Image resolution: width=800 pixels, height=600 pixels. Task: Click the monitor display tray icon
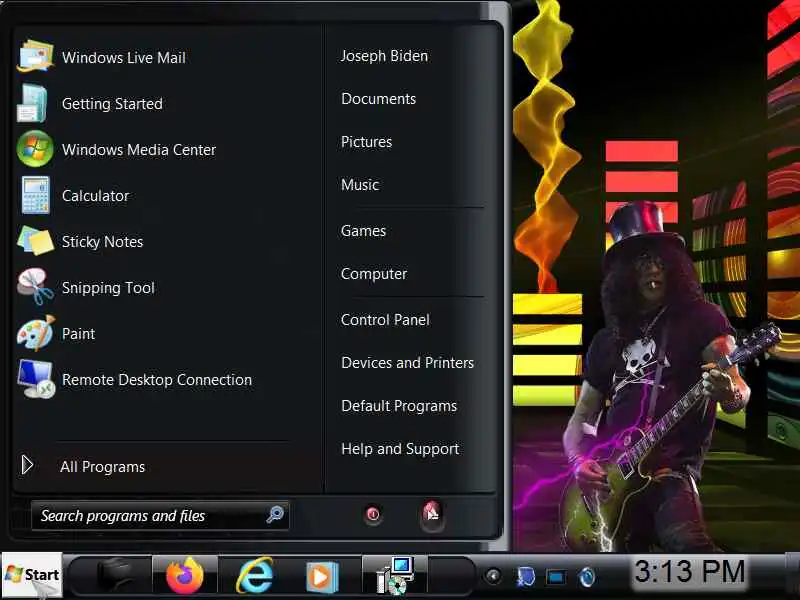(556, 577)
